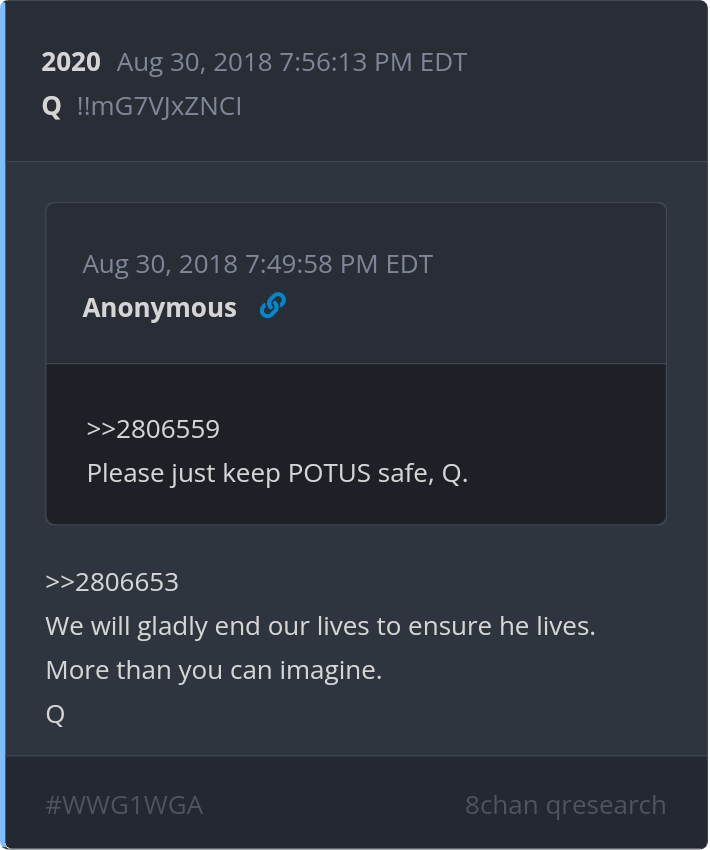Click the quoted 7:49:58 PM EDT timestamp
This screenshot has width=710, height=850.
[257, 264]
